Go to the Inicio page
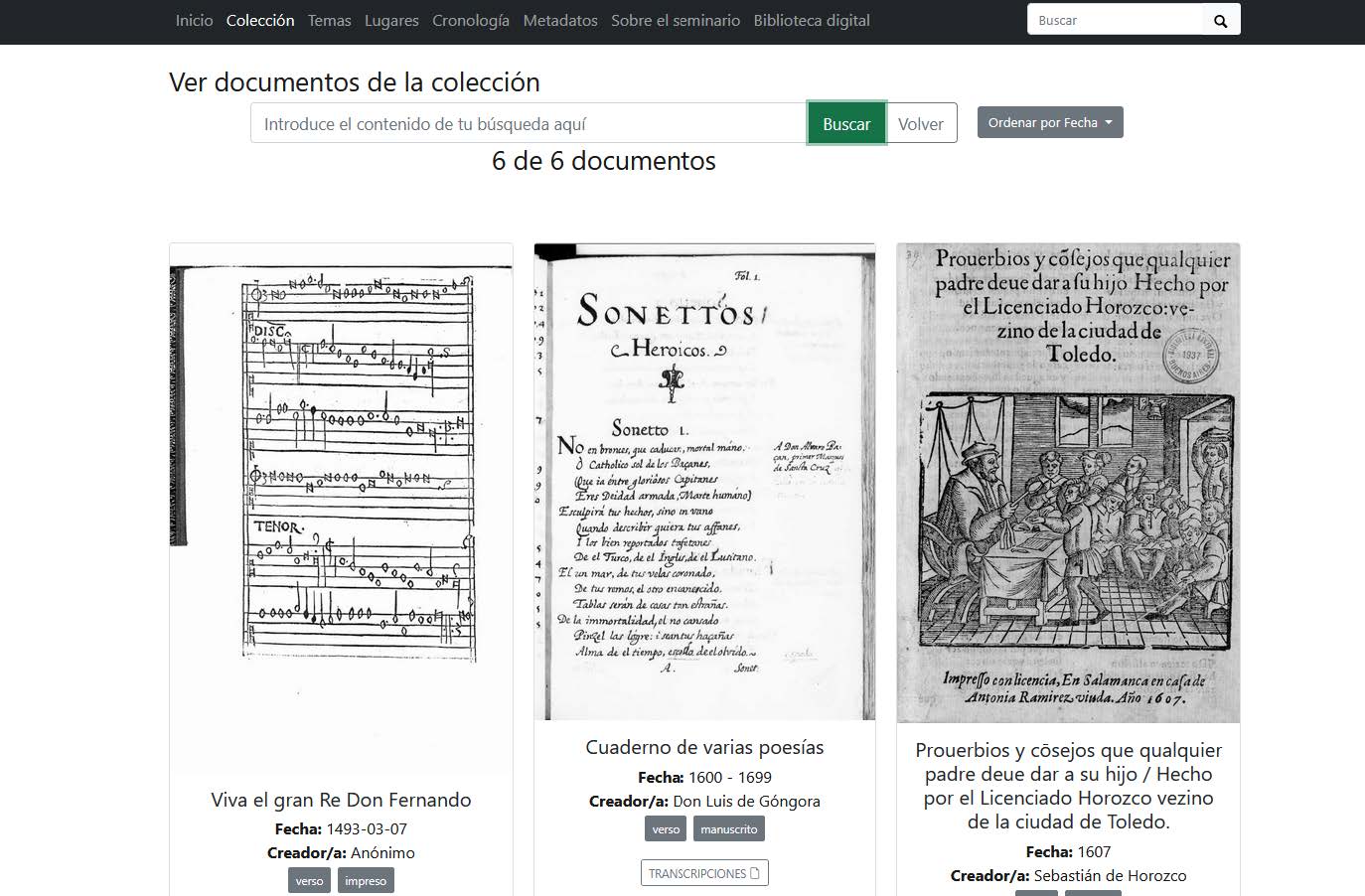The height and width of the screenshot is (896, 1365). (194, 20)
